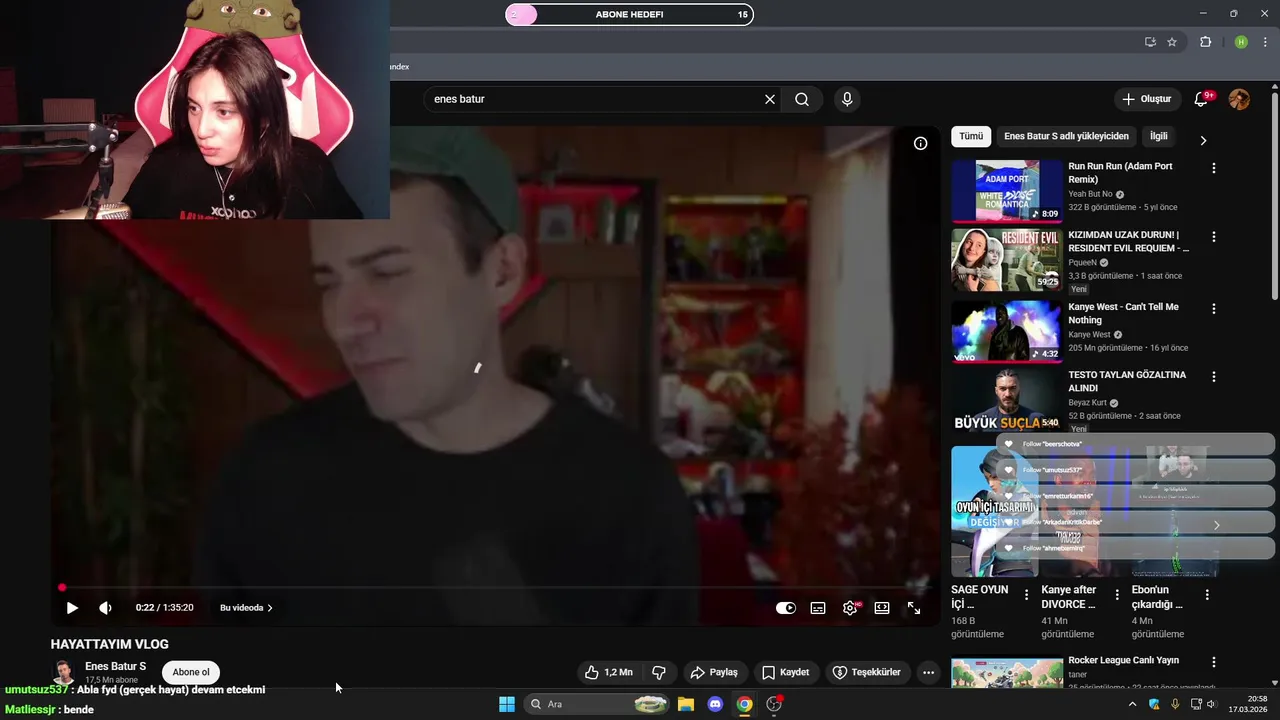Open more actions ellipsis under video

929,672
